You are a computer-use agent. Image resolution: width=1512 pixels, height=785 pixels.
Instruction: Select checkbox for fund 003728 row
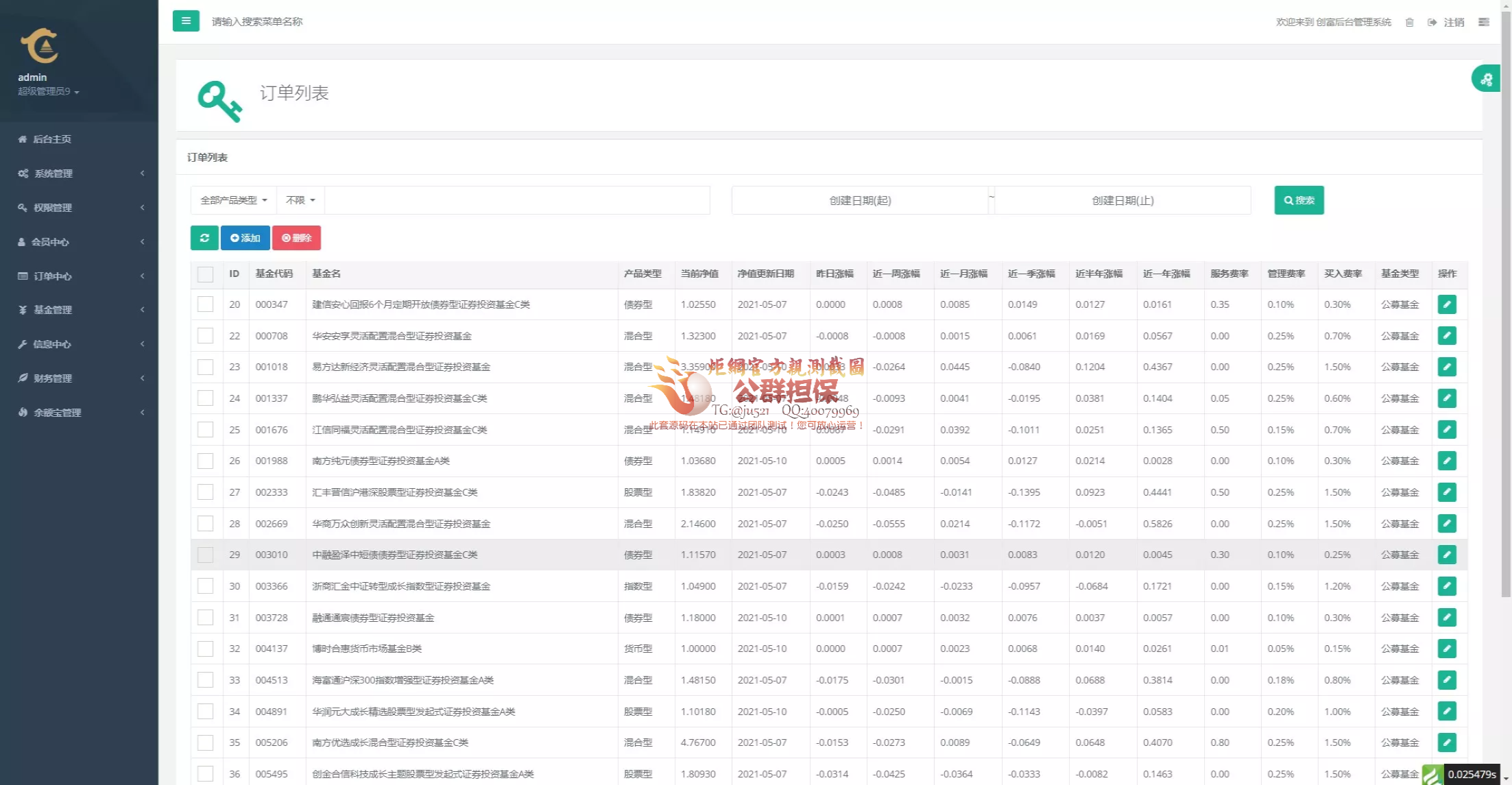click(205, 618)
